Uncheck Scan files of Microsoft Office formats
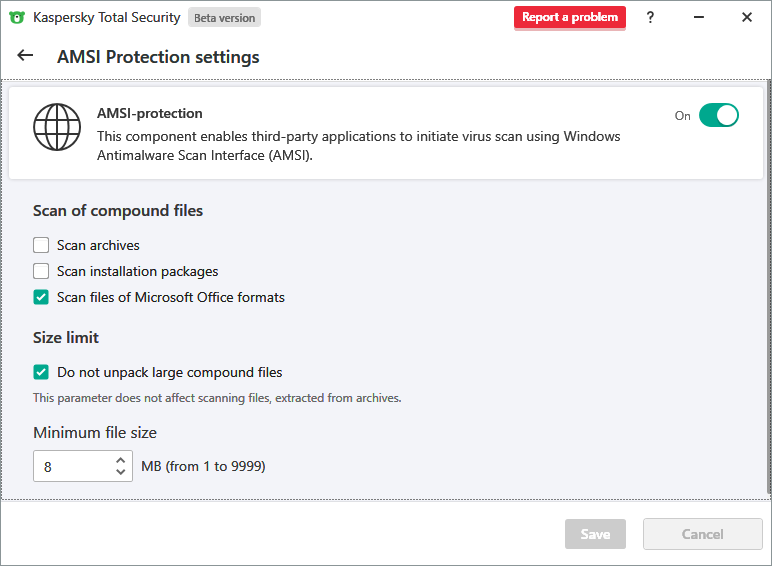Image resolution: width=772 pixels, height=566 pixels. pyautogui.click(x=41, y=297)
